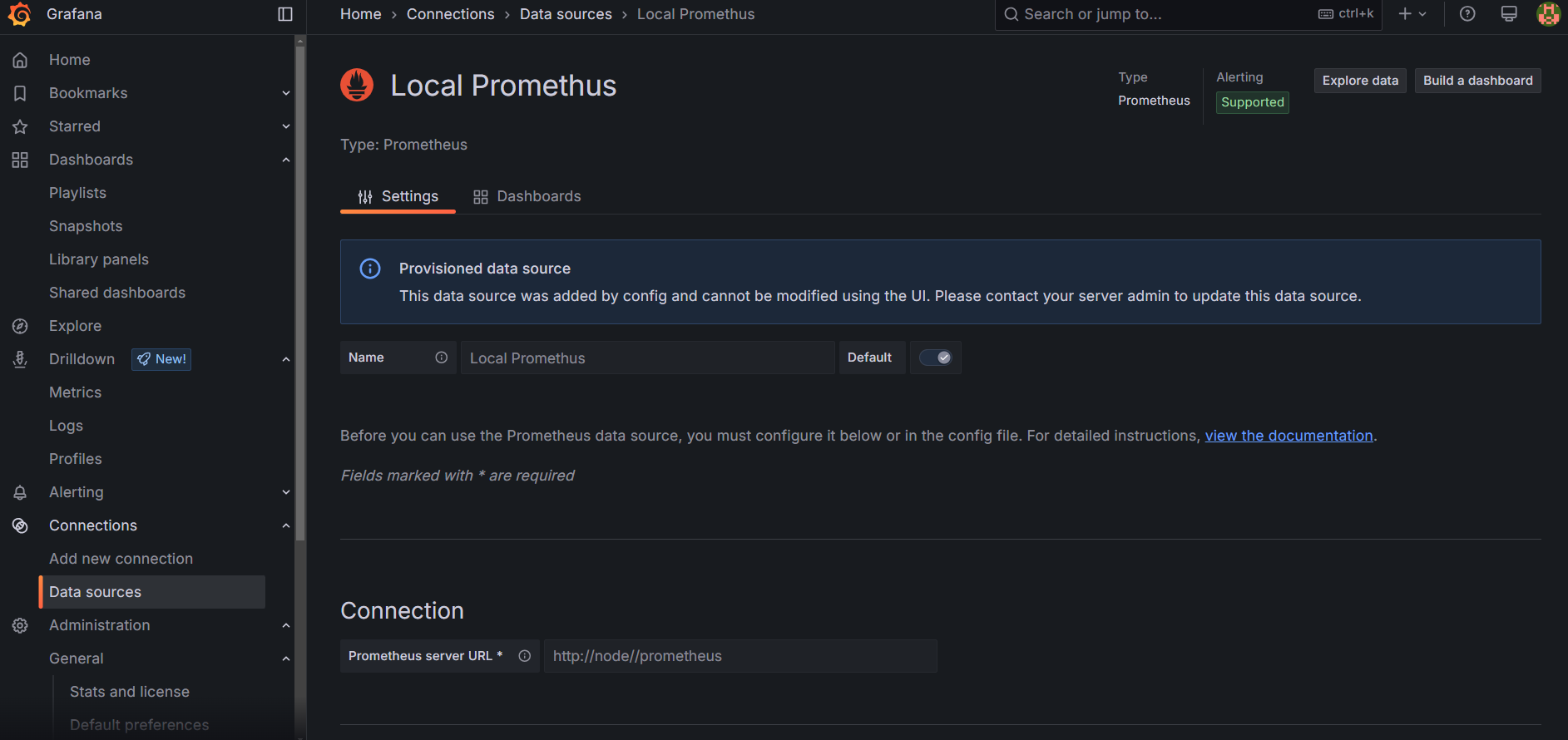Open Library panels in sidebar
This screenshot has width=1568, height=740.
[99, 259]
